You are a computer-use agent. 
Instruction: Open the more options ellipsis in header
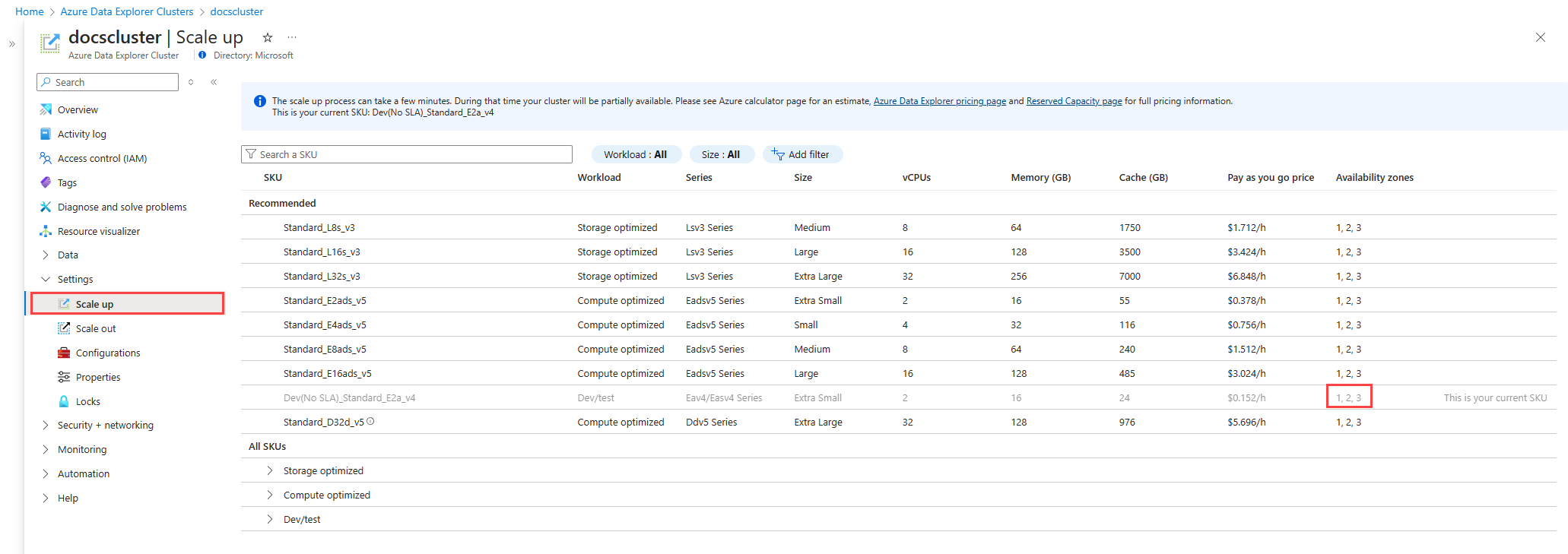pyautogui.click(x=292, y=37)
